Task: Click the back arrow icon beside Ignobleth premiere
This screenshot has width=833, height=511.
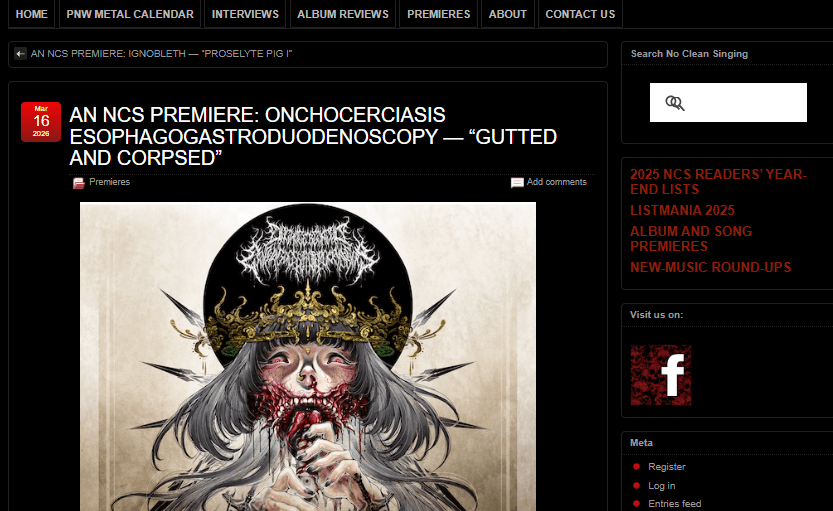Action: pos(20,54)
